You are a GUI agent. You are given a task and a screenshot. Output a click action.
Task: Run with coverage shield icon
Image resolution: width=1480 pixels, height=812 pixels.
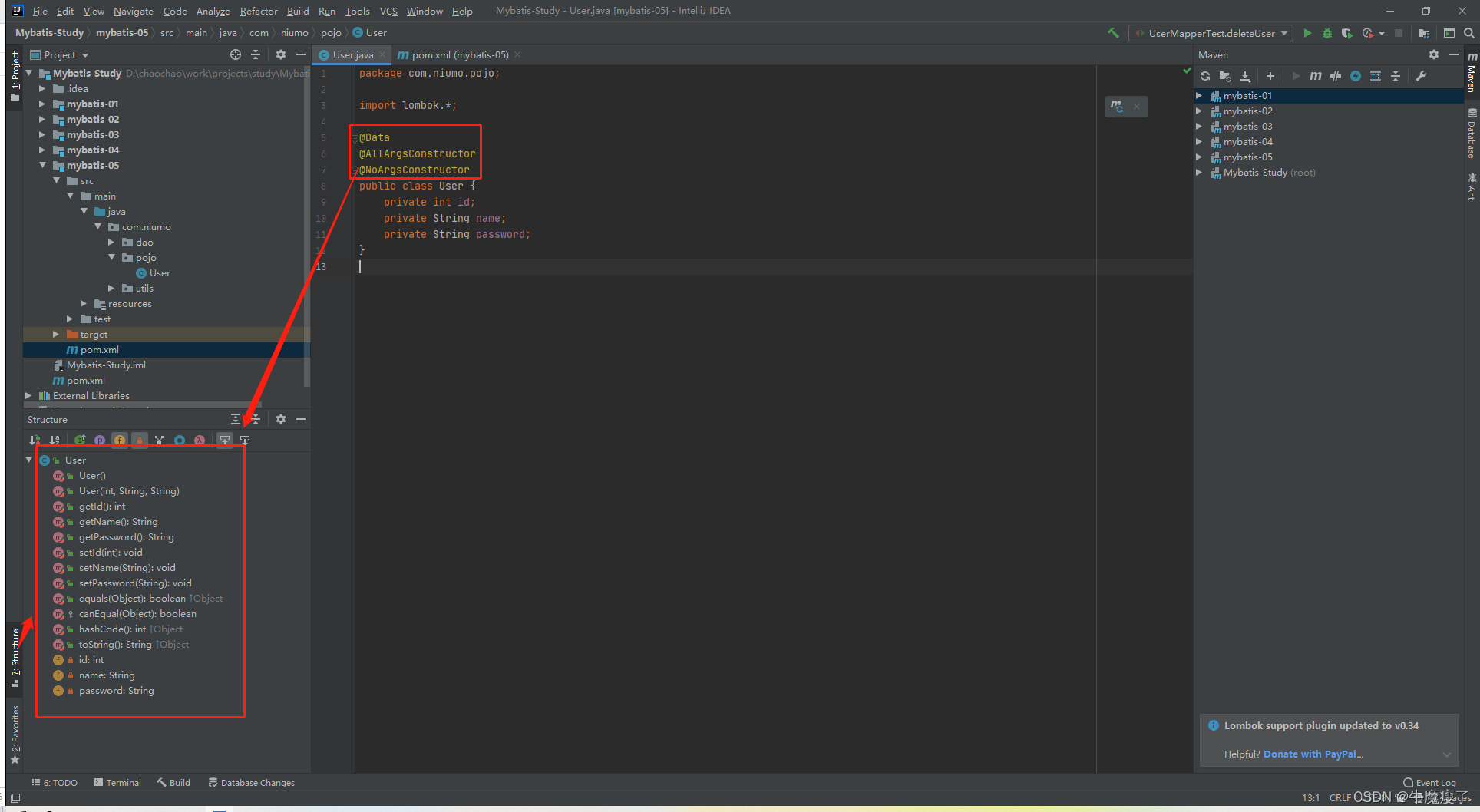(x=1346, y=33)
